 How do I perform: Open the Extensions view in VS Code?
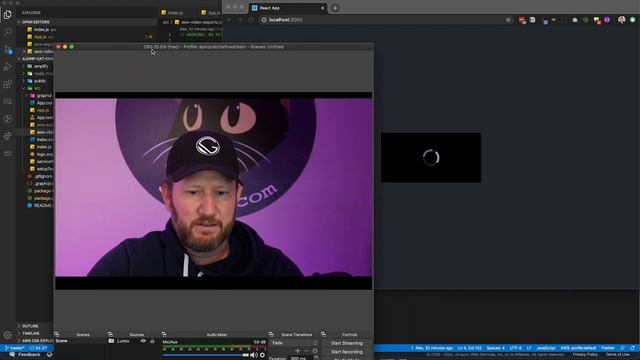coord(8,84)
